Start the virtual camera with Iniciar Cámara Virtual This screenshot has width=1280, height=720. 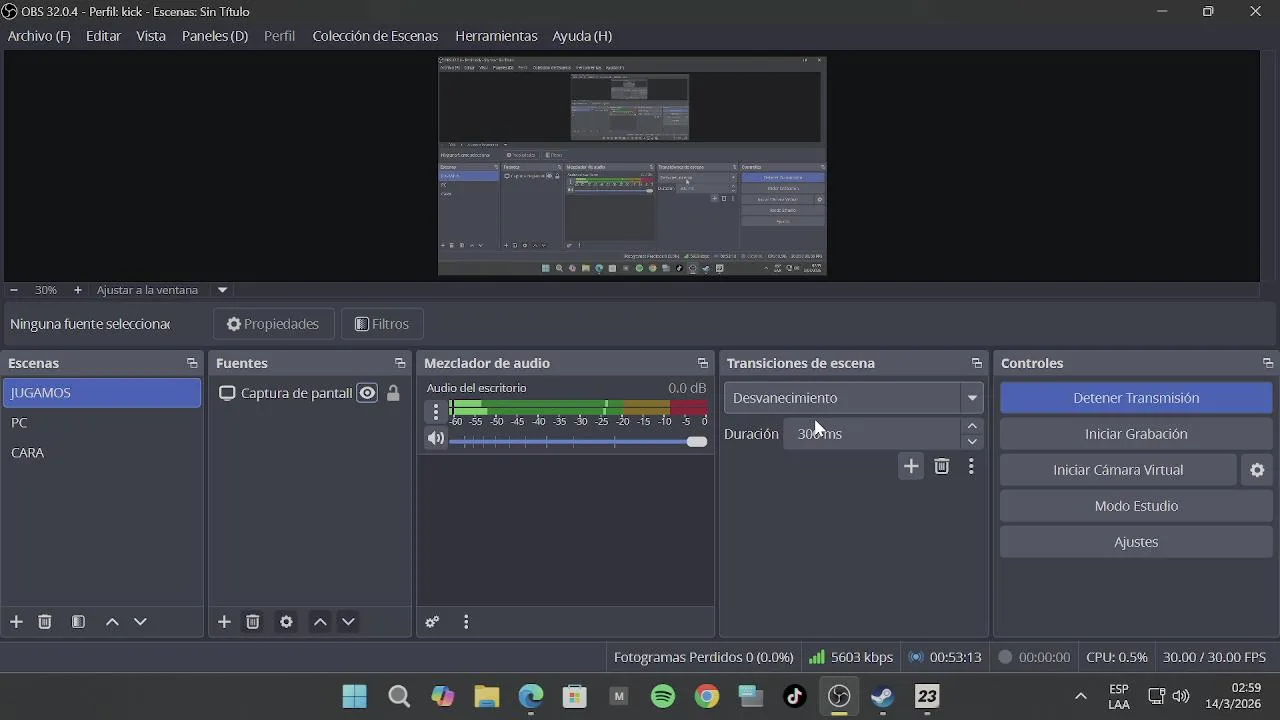coord(1118,470)
